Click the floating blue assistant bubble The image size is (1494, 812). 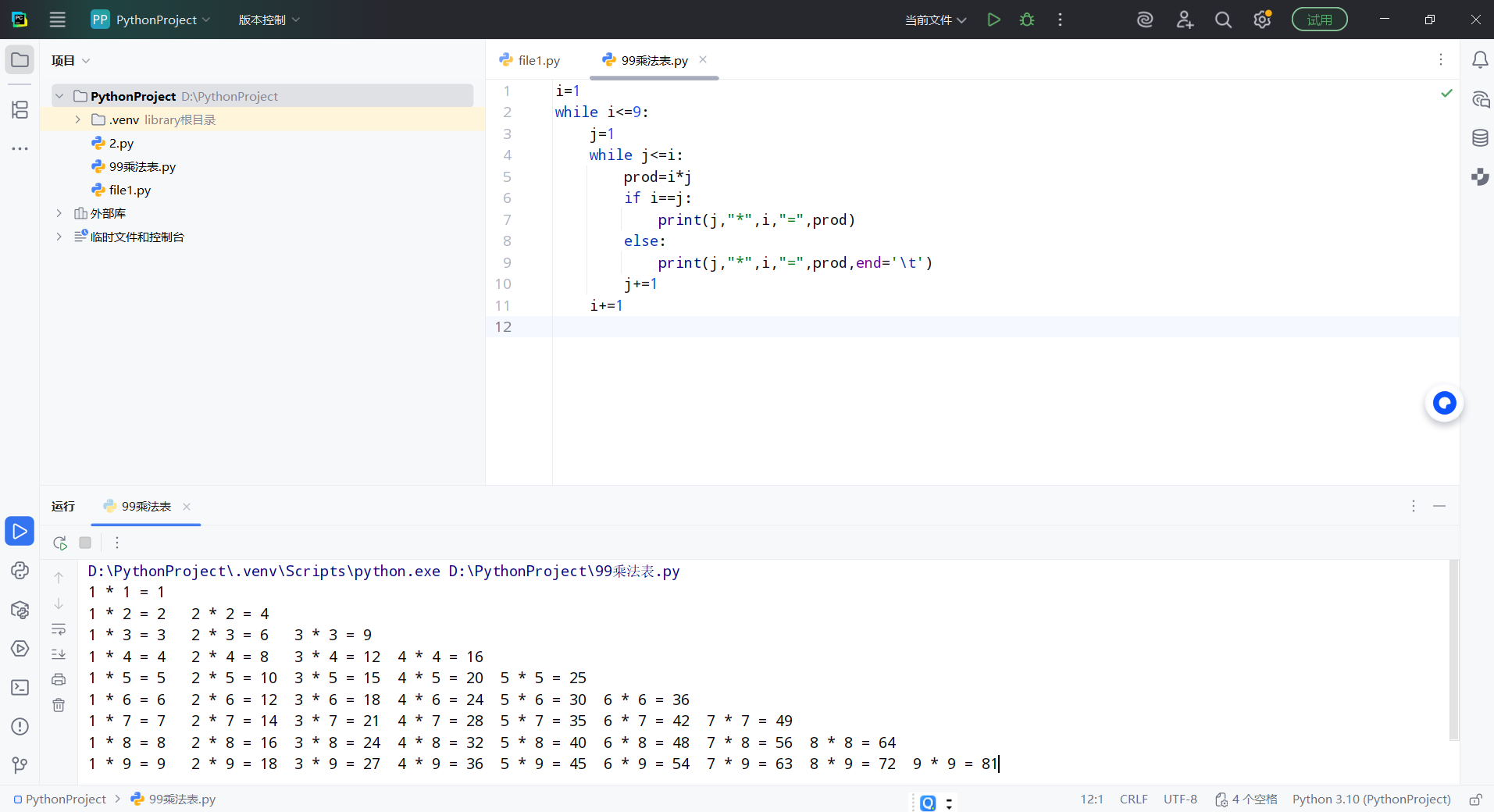(x=1445, y=403)
